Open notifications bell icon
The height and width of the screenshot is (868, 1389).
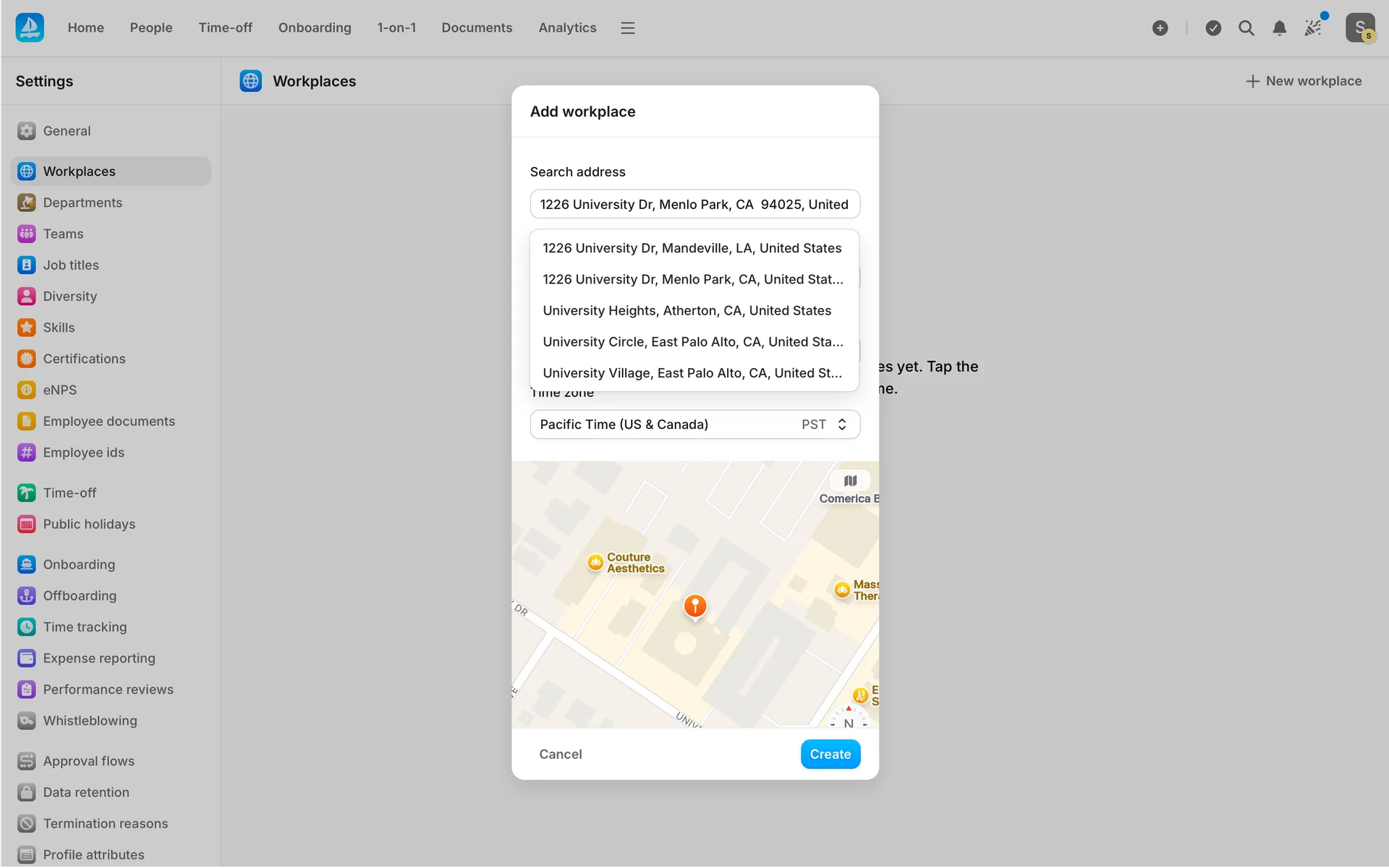click(1279, 28)
